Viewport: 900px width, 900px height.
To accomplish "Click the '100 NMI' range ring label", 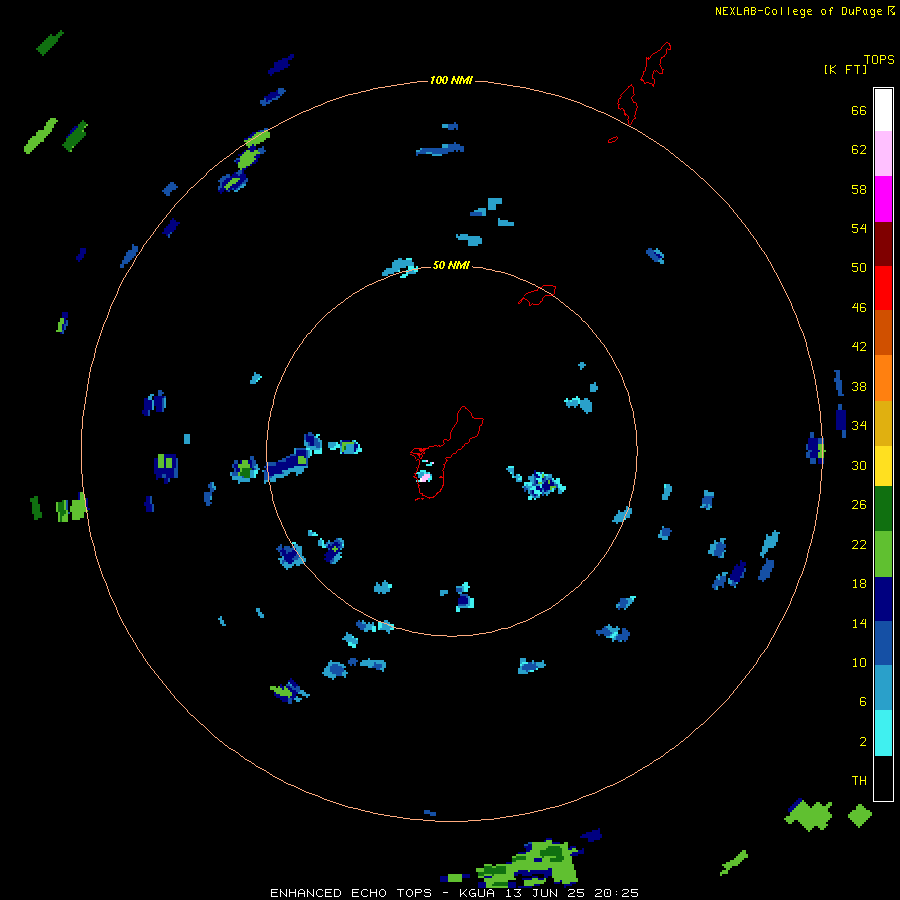I will point(451,80).
